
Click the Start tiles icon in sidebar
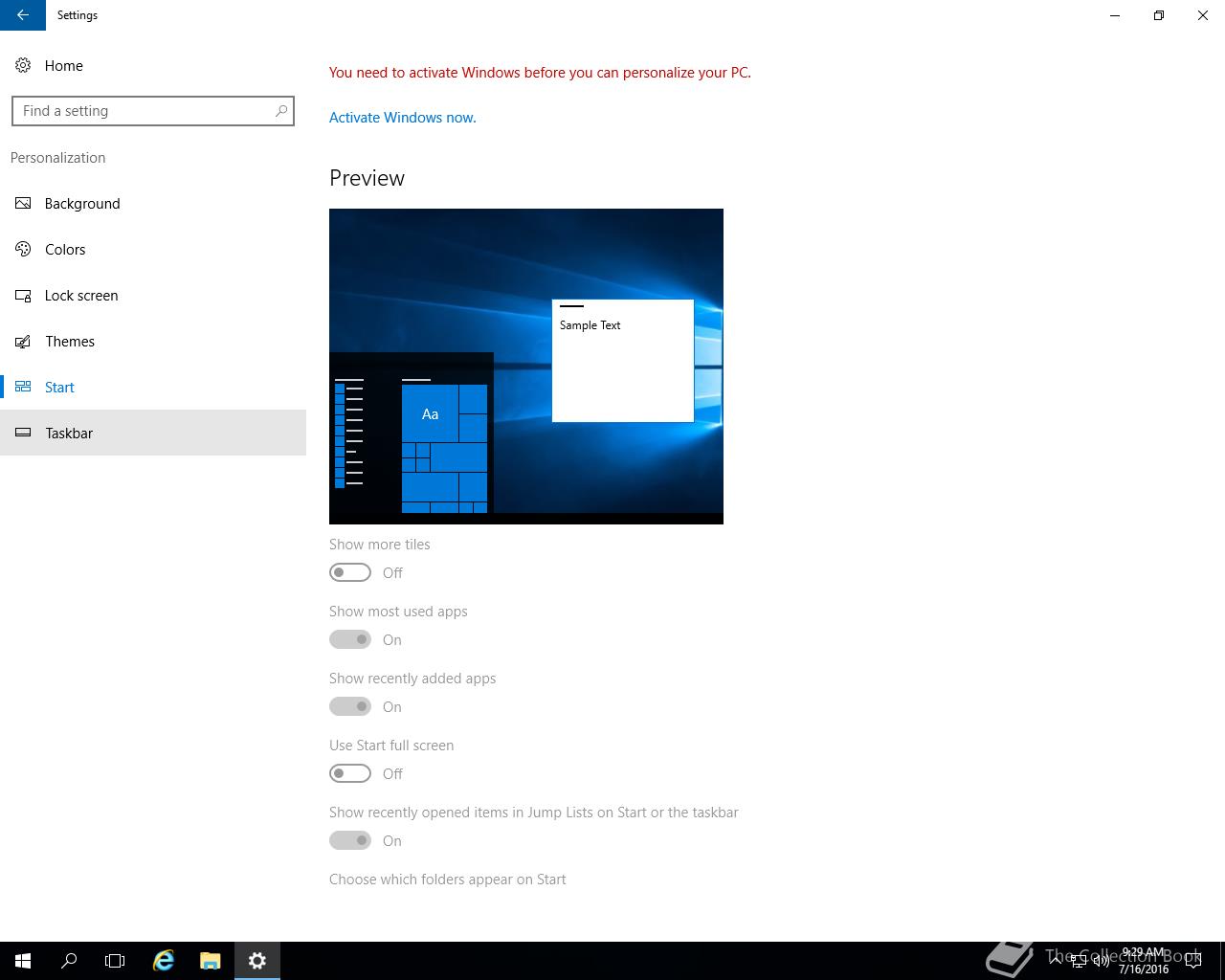(x=23, y=387)
